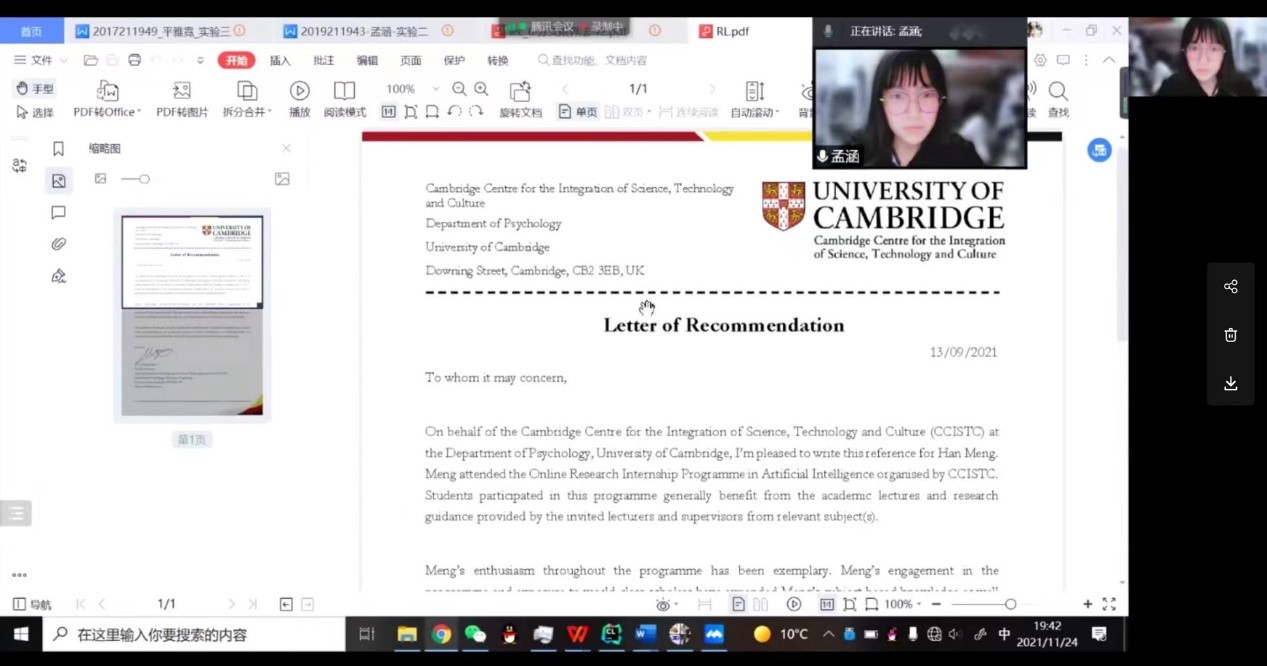1267x666 pixels.
Task: Click the translate icon on left edge
Action: [x=19, y=166]
